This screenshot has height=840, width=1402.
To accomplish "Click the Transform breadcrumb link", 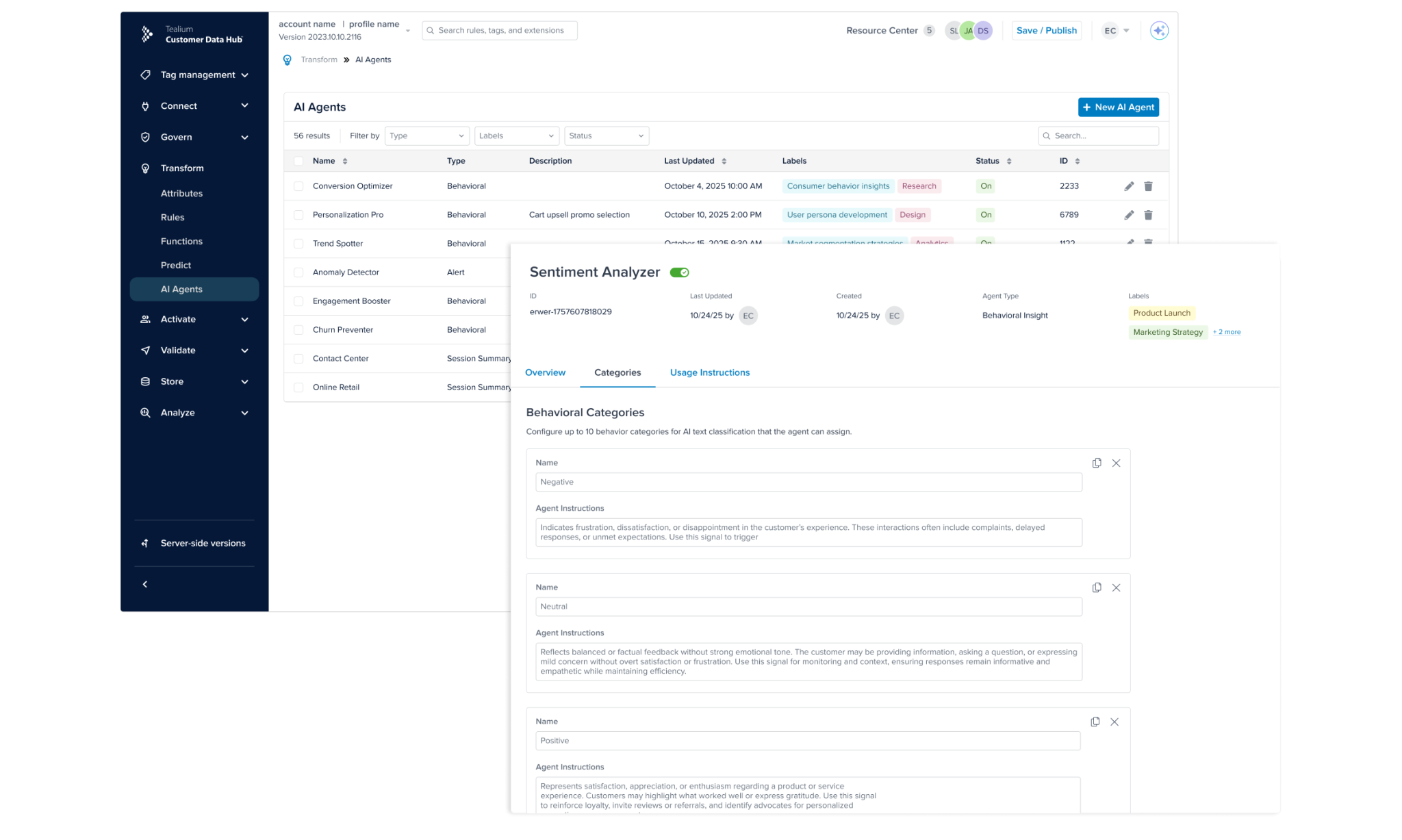I will point(319,60).
